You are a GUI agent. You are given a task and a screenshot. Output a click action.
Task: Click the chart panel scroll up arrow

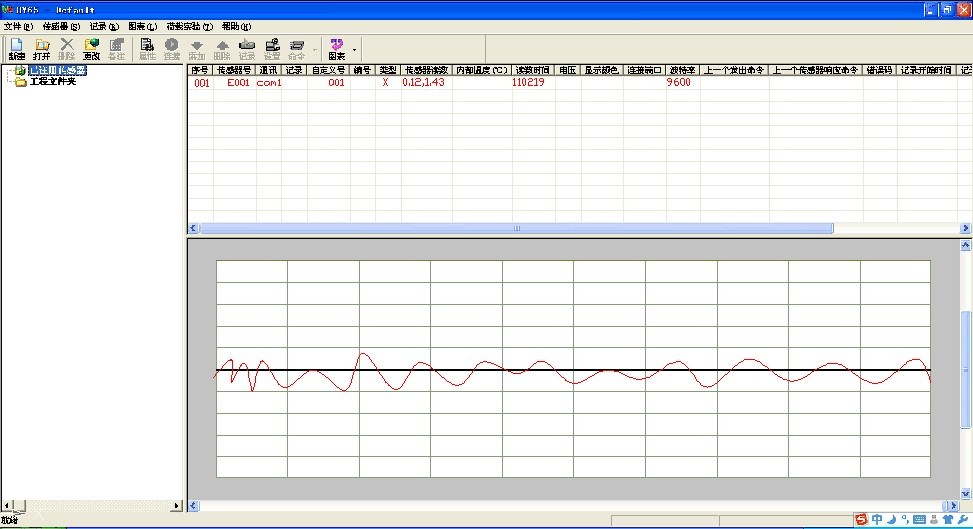tap(966, 245)
